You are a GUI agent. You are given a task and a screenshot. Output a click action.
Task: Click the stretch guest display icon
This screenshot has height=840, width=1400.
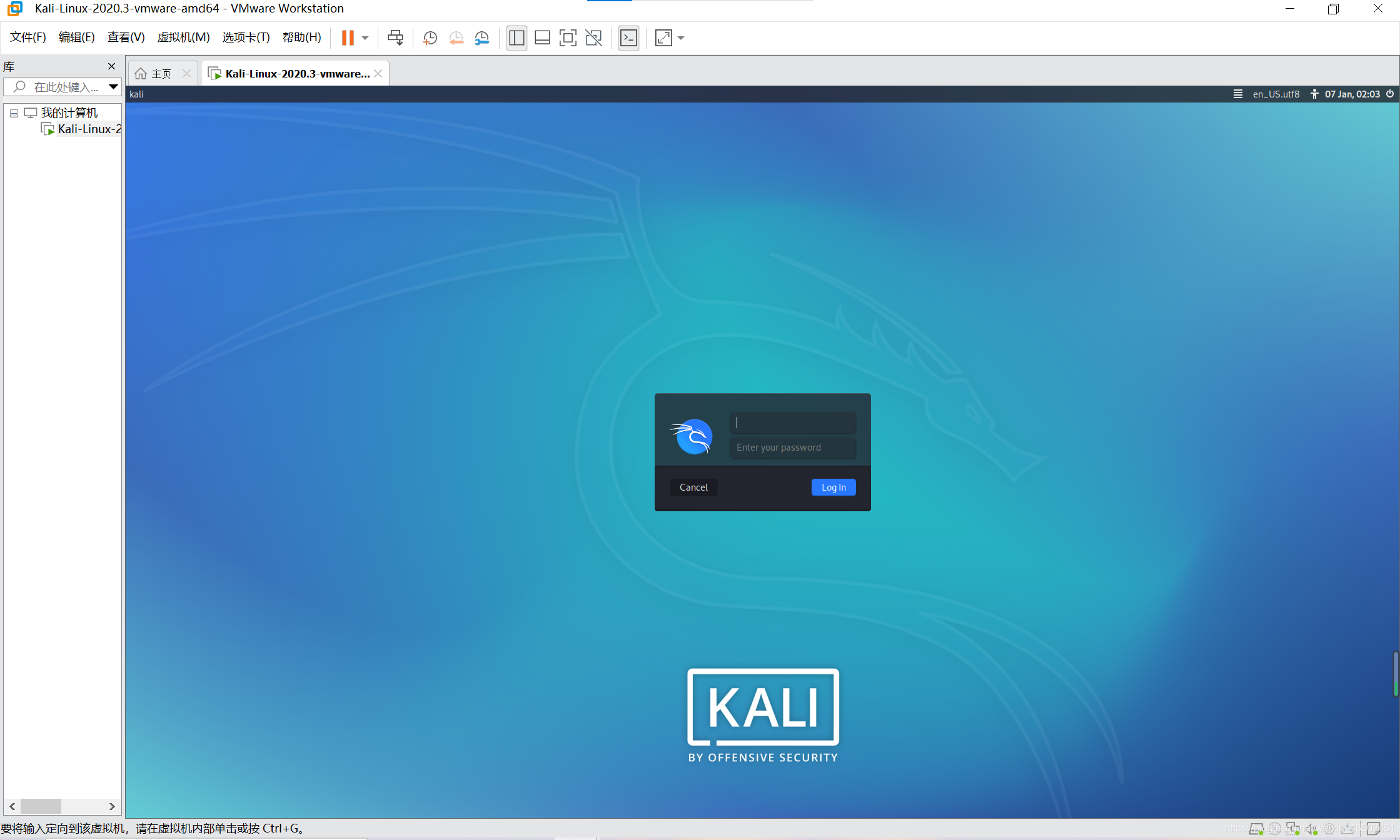pos(662,38)
